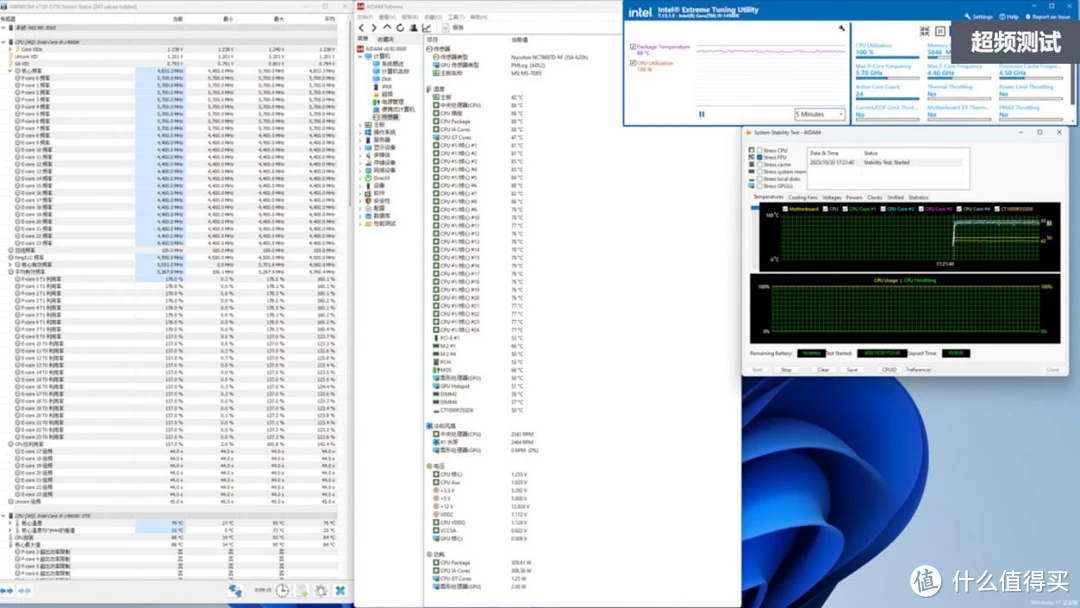Click the temperature graph scale slider thumb

754,207
